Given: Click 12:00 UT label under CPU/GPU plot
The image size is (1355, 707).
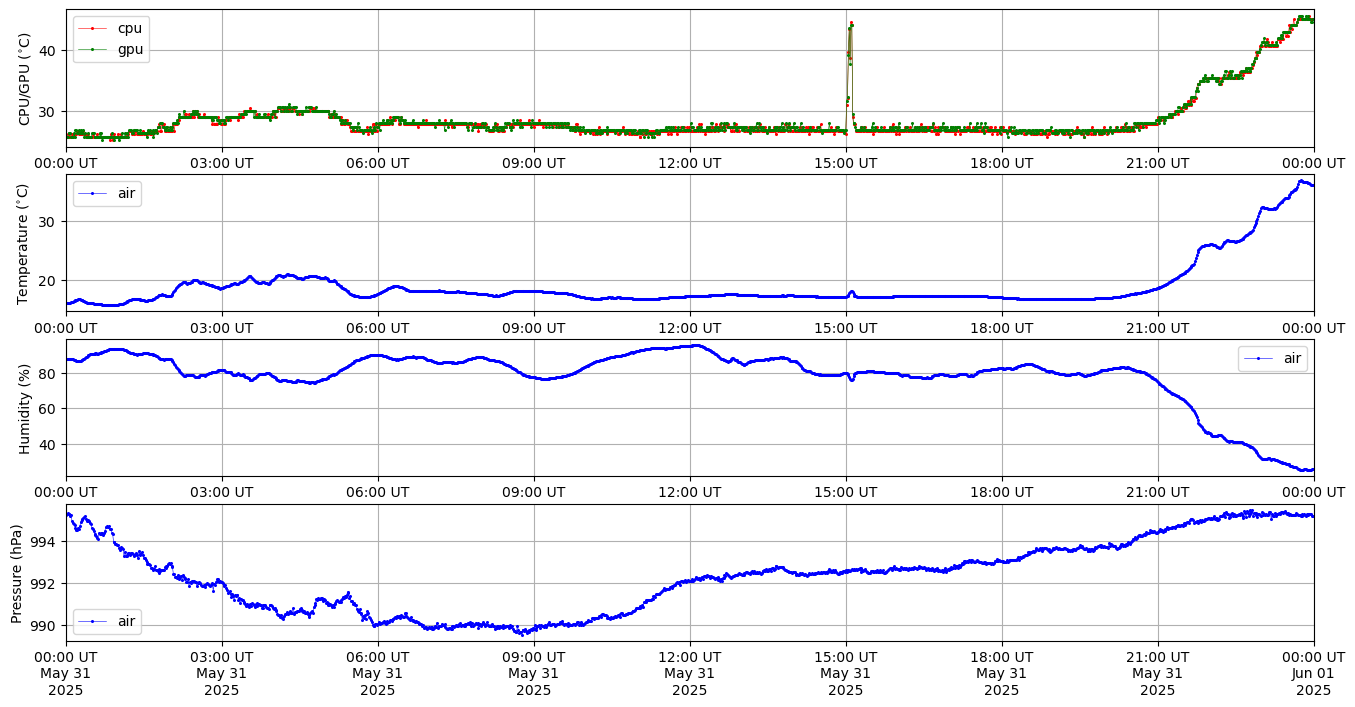Looking at the screenshot, I should point(690,162).
